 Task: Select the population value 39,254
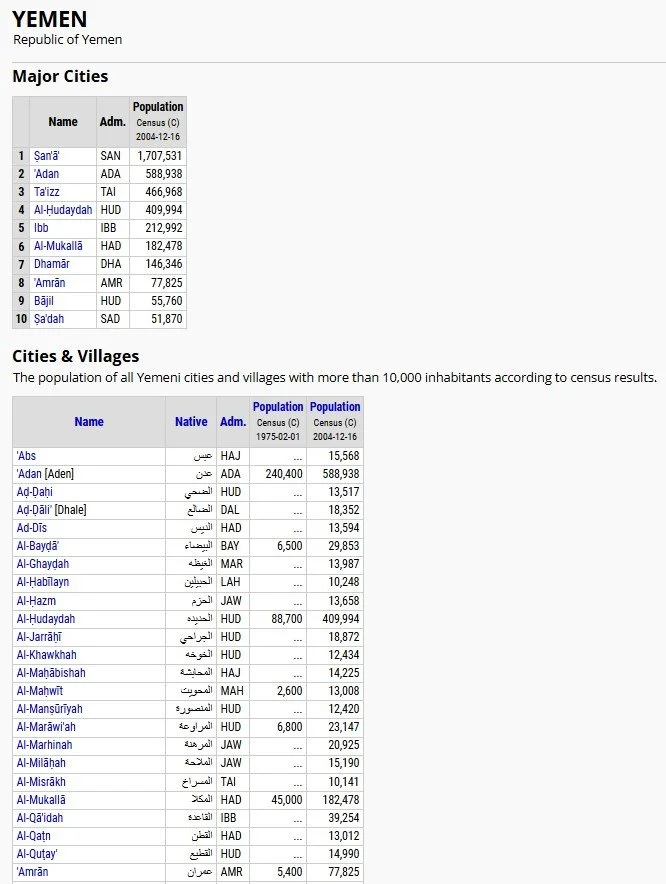click(343, 818)
